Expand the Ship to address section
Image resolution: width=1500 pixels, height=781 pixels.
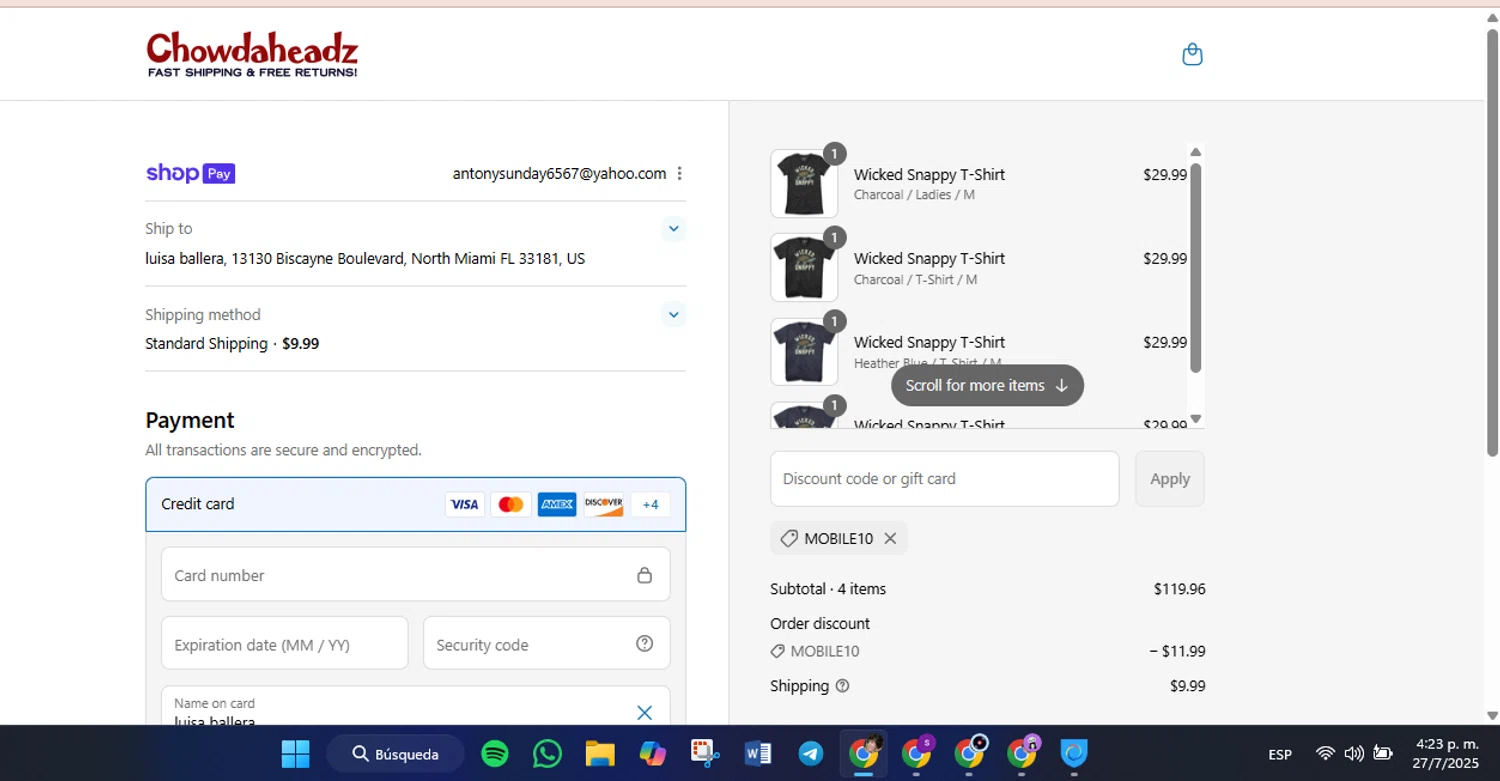[674, 229]
